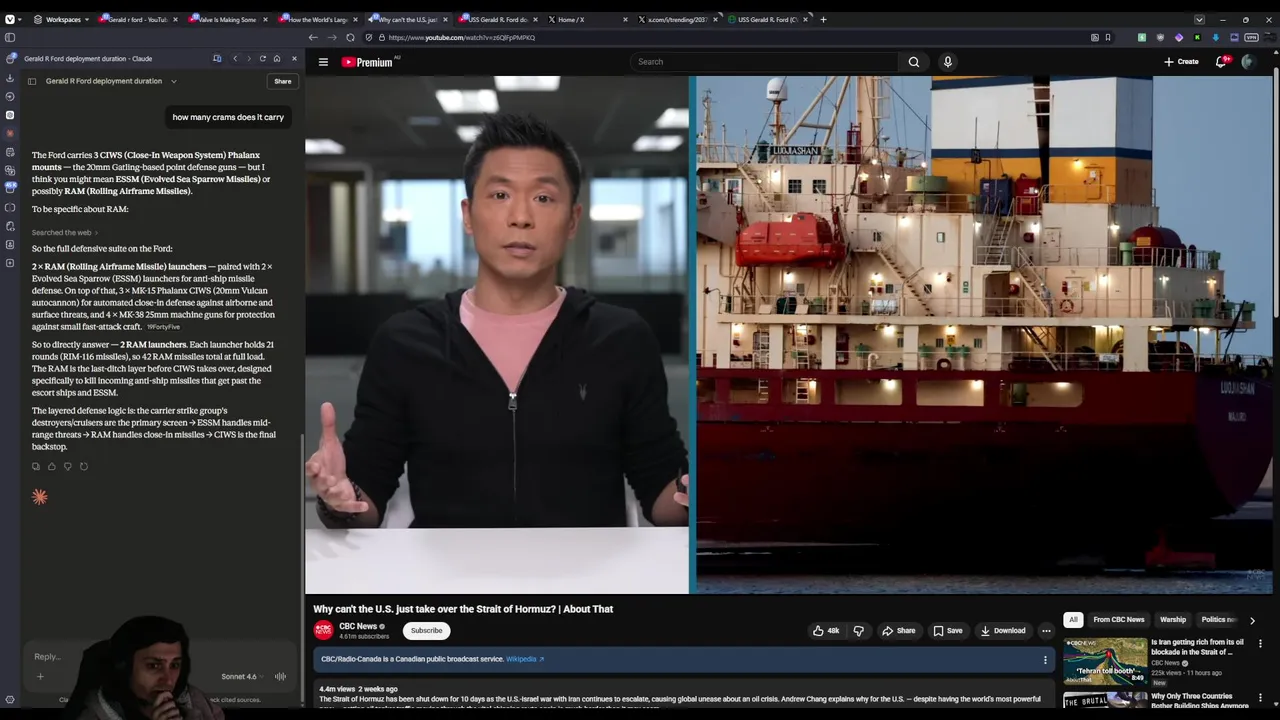Open a new browser tab
1280x720 pixels.
tap(823, 19)
